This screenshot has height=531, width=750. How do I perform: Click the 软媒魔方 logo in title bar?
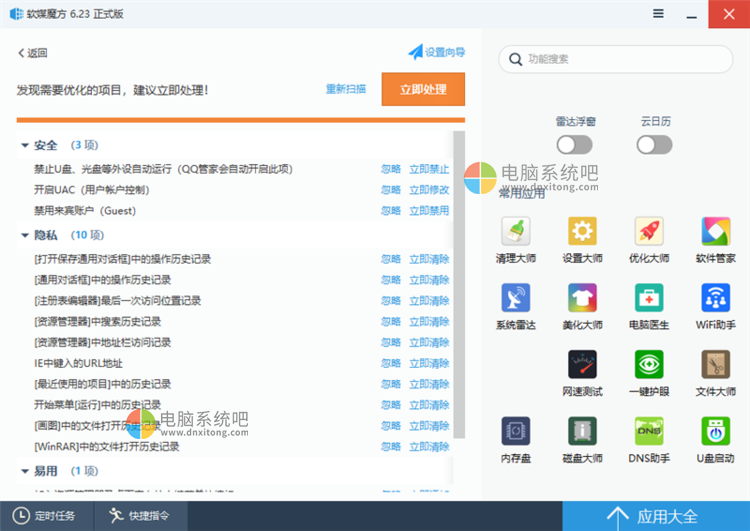16,14
